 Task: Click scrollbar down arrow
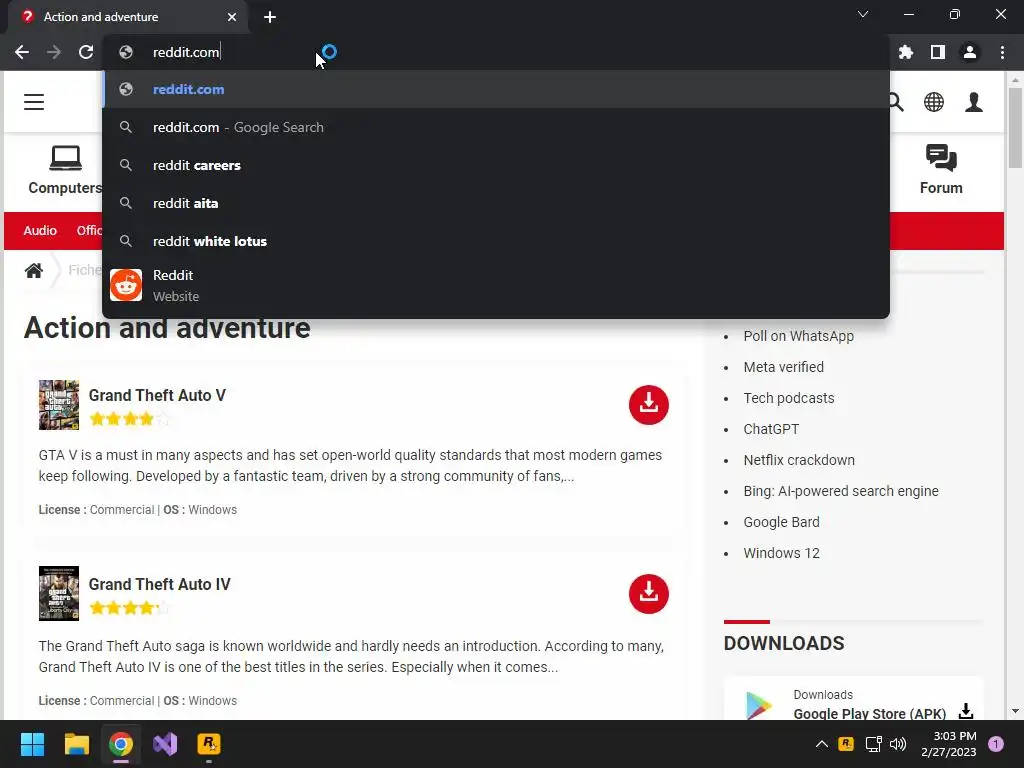[1015, 711]
